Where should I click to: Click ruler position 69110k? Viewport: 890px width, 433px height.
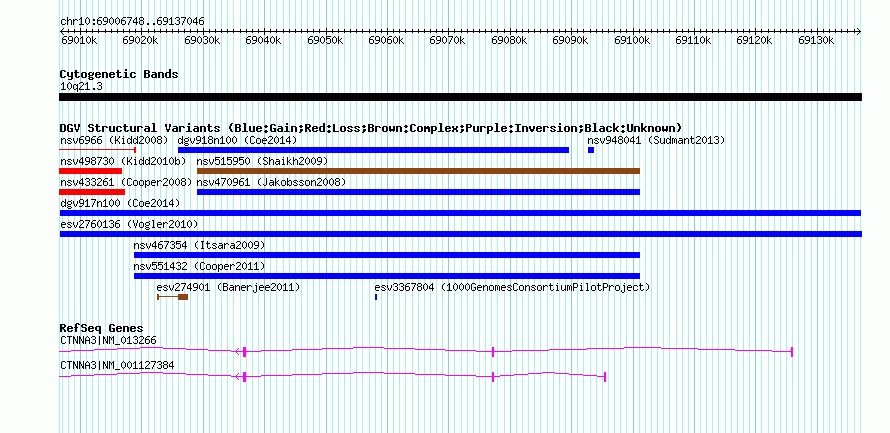pyautogui.click(x=693, y=40)
